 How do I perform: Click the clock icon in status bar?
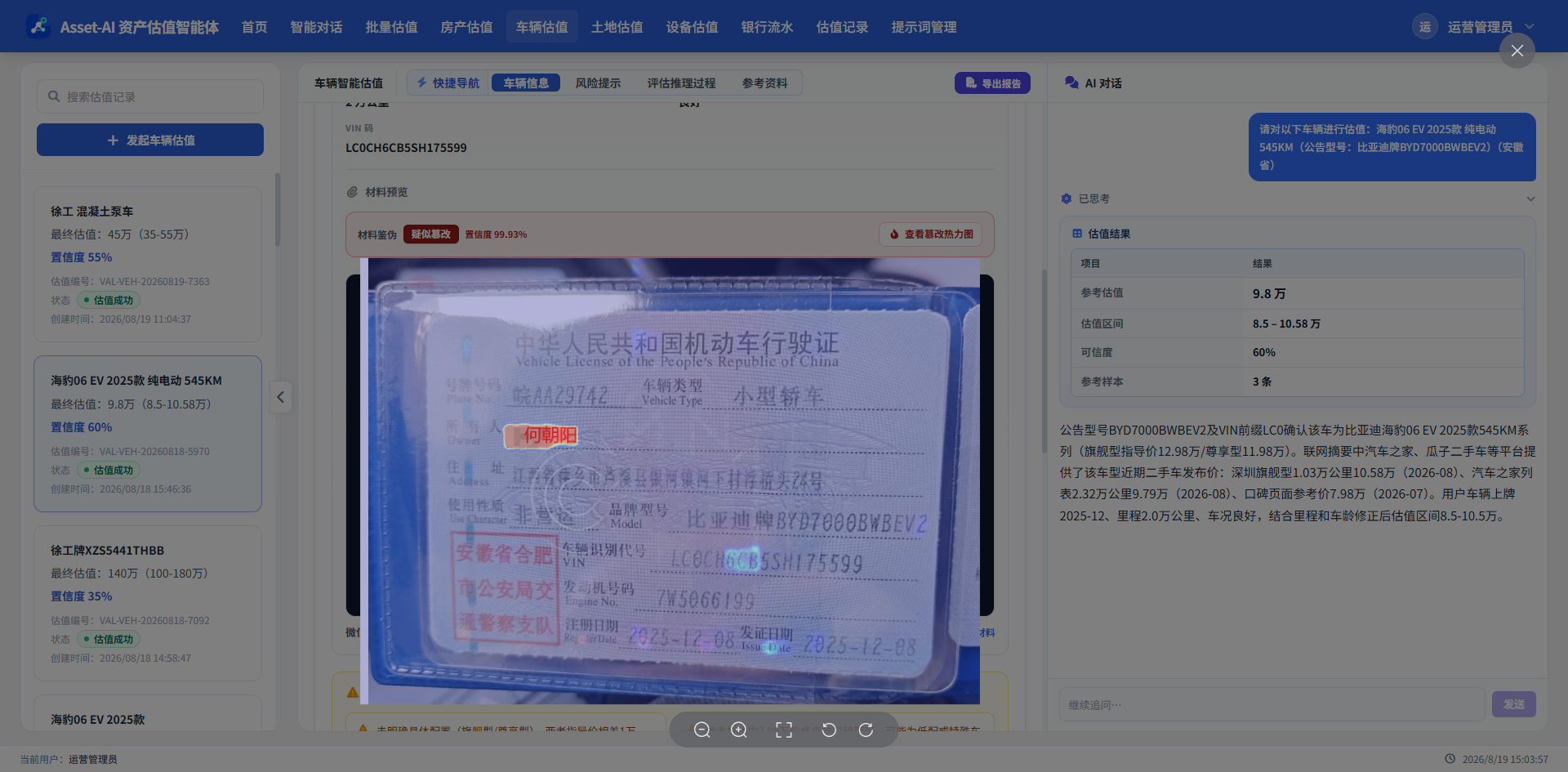click(1450, 759)
